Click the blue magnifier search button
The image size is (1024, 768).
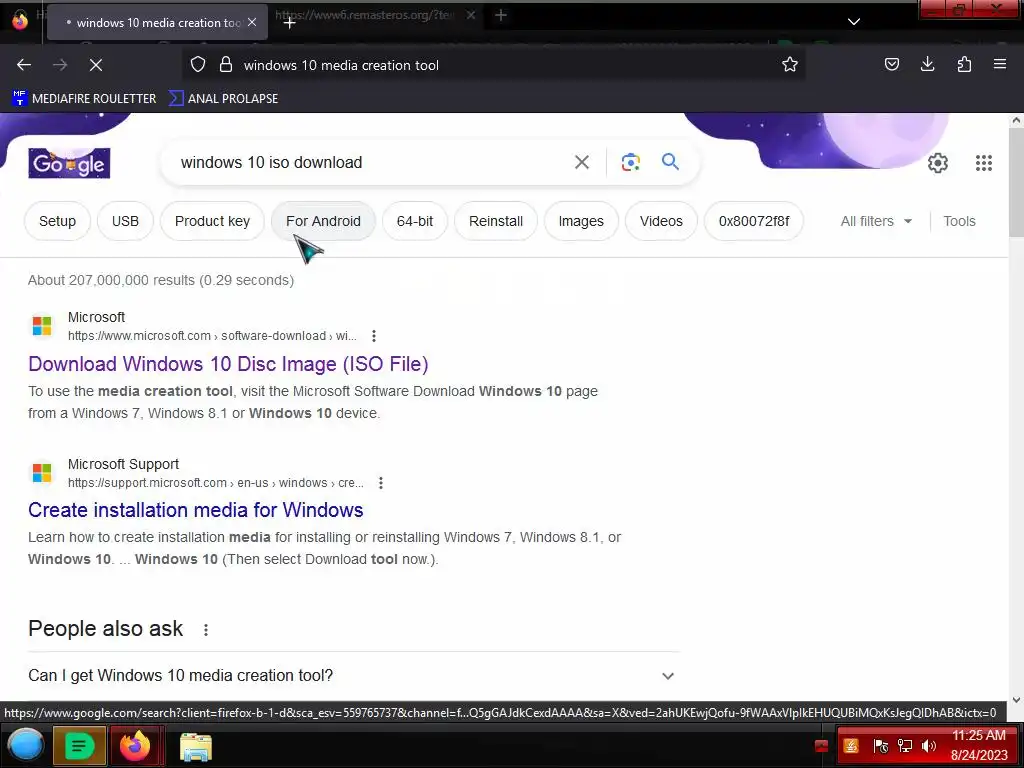[670, 161]
